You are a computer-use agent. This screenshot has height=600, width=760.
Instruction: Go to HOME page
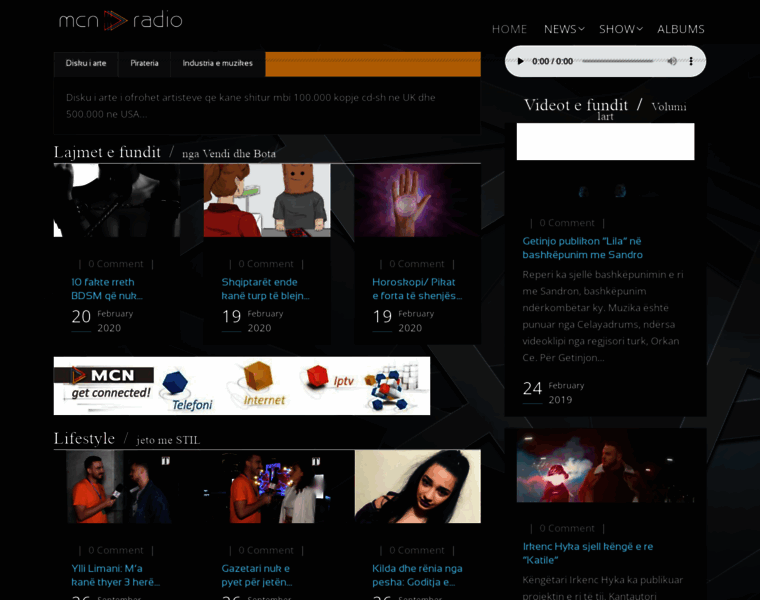click(509, 29)
